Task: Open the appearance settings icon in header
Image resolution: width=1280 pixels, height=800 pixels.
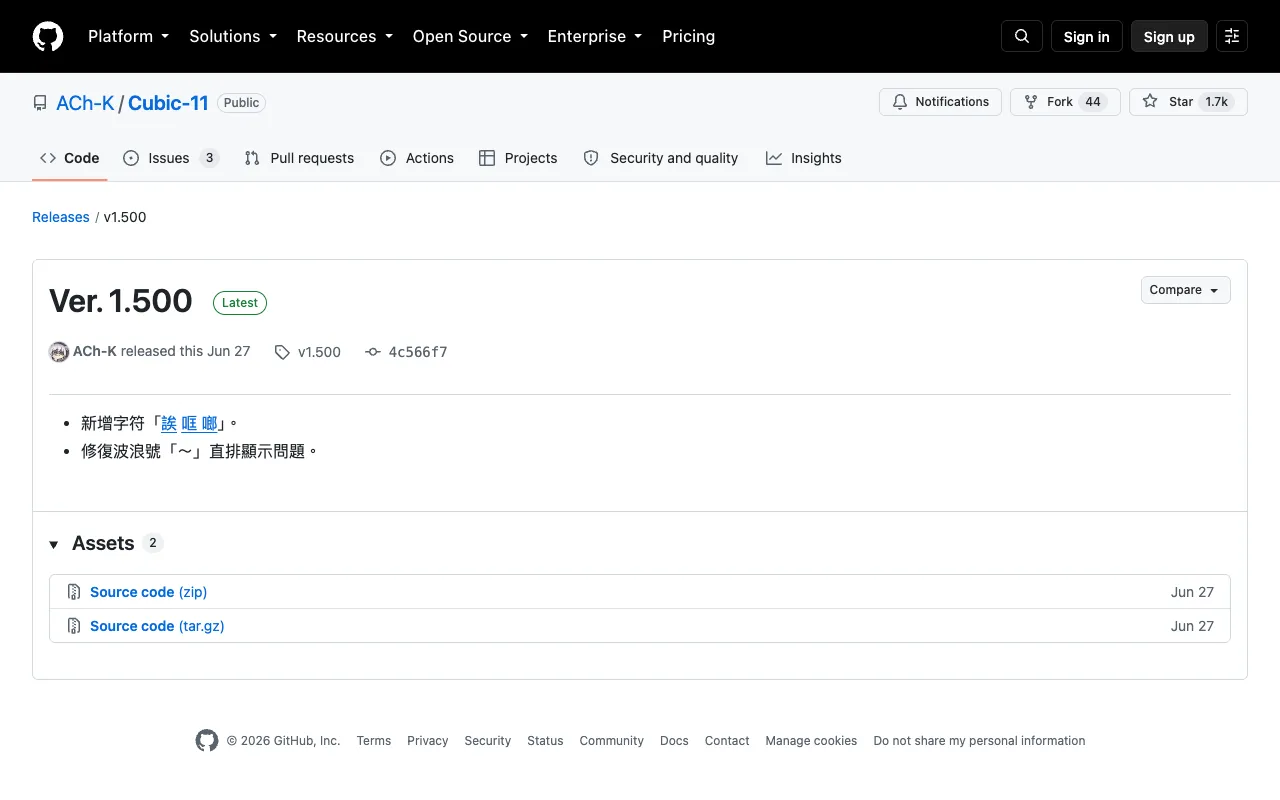Action: (1232, 36)
